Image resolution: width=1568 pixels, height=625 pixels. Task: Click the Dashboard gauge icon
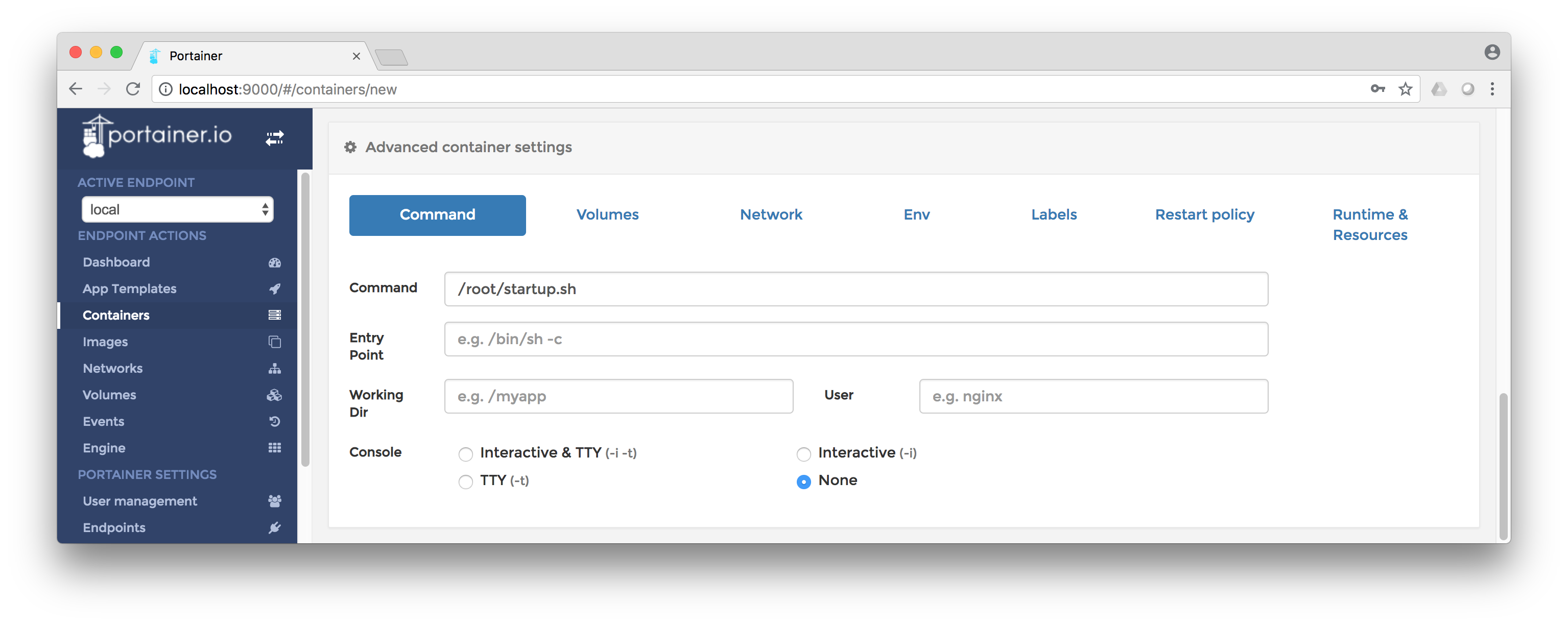coord(274,262)
